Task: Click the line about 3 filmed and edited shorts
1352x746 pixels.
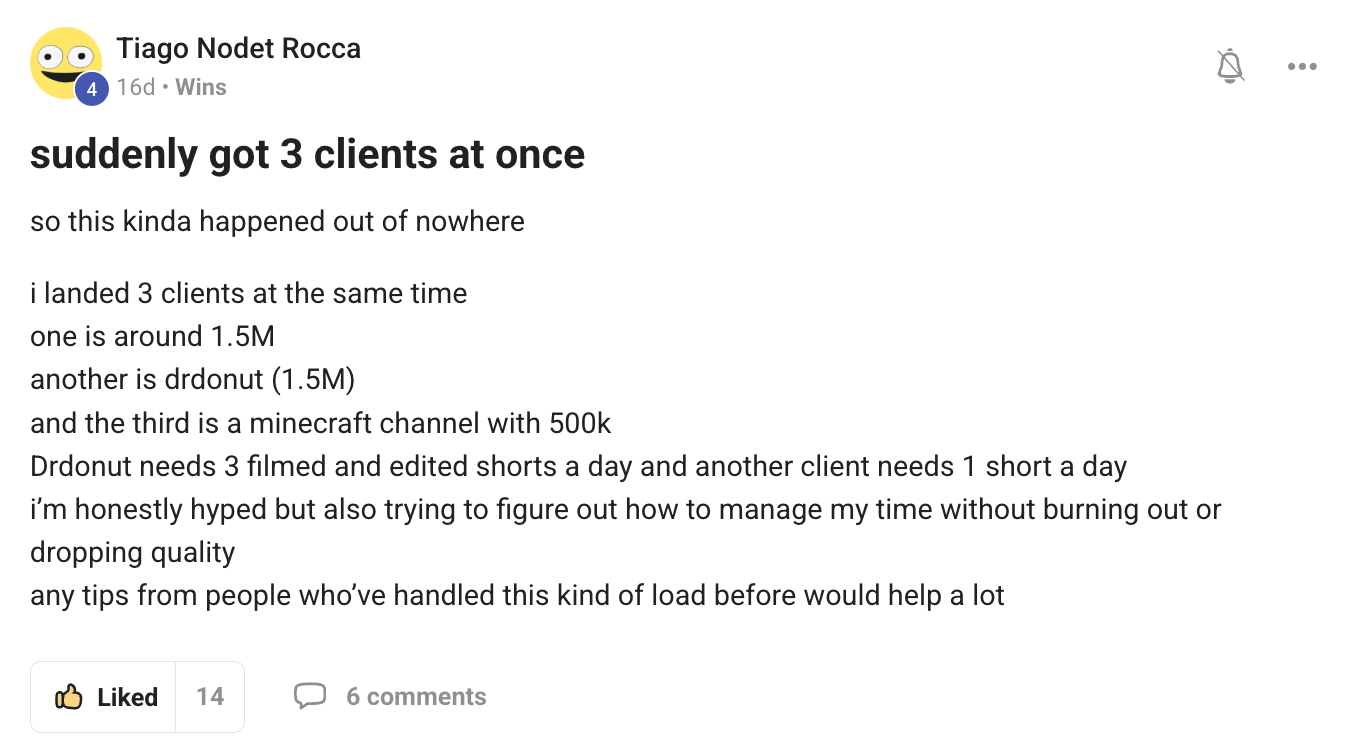Action: click(x=578, y=466)
